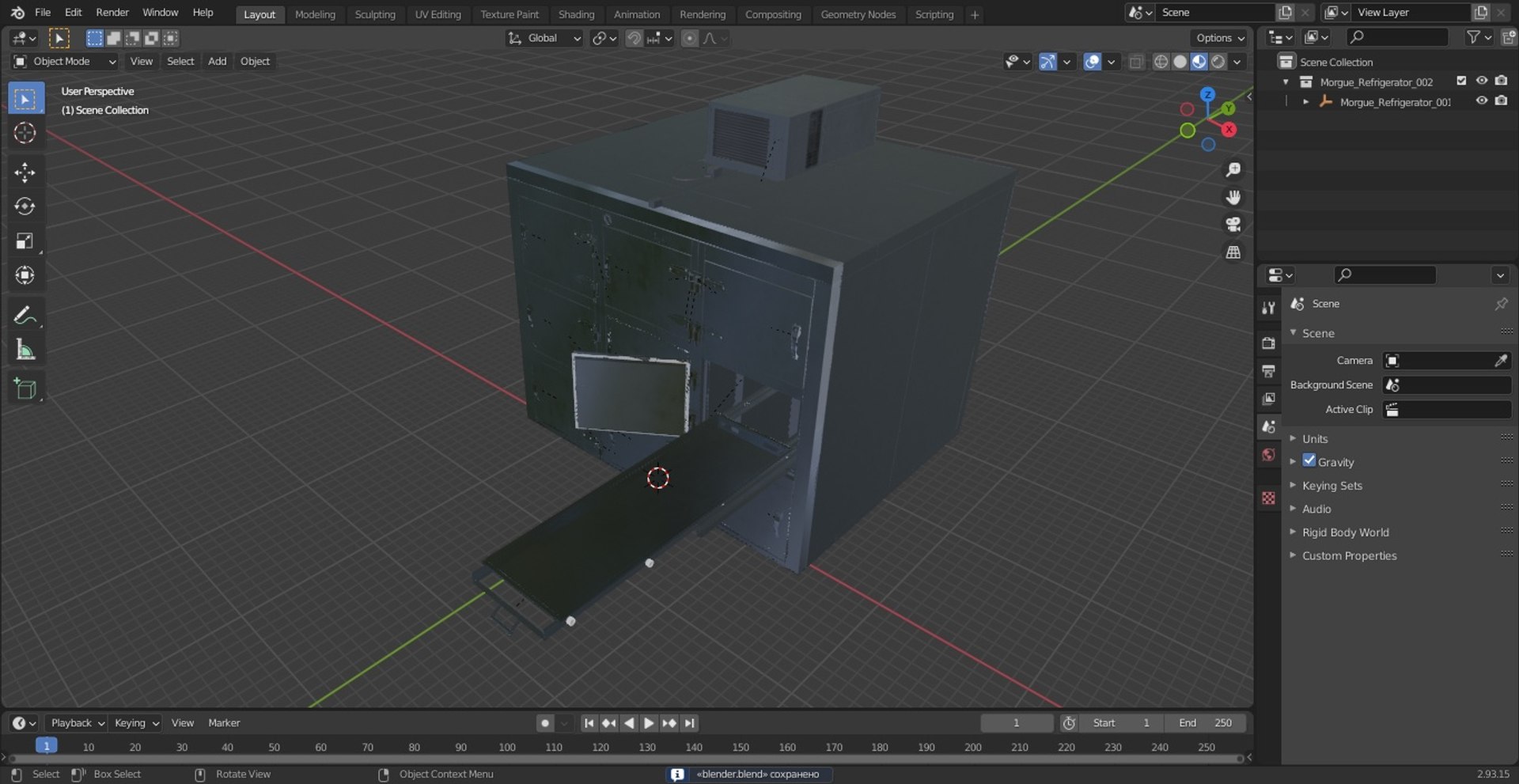Toggle camera view icon
Viewport: 1519px width, 784px height.
1233,225
